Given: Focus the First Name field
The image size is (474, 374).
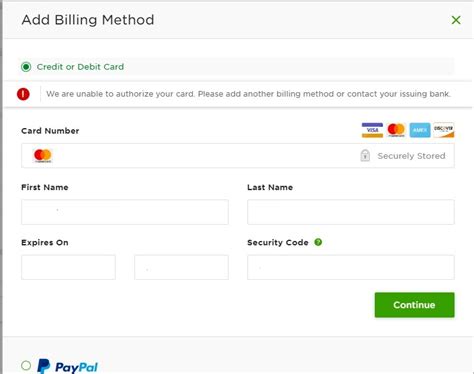Looking at the screenshot, I should (x=125, y=212).
